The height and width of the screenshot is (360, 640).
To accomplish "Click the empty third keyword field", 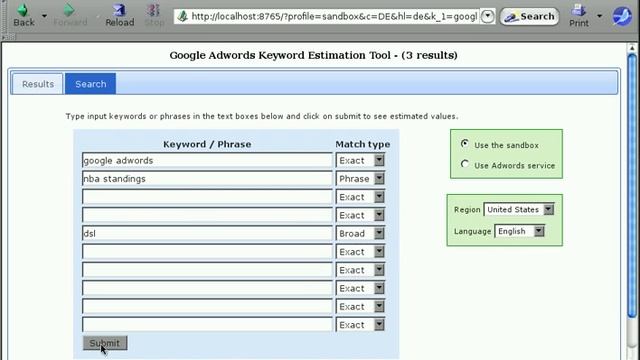I will (207, 197).
